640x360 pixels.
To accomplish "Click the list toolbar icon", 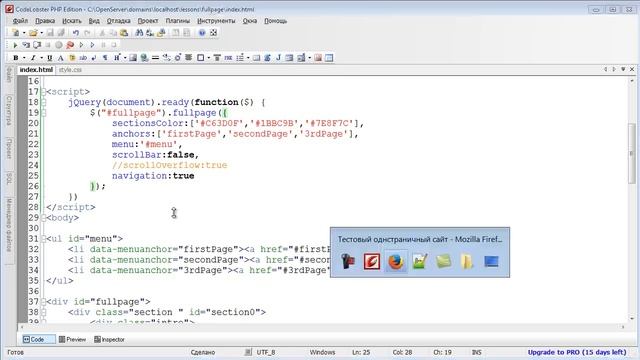I will 240,58.
